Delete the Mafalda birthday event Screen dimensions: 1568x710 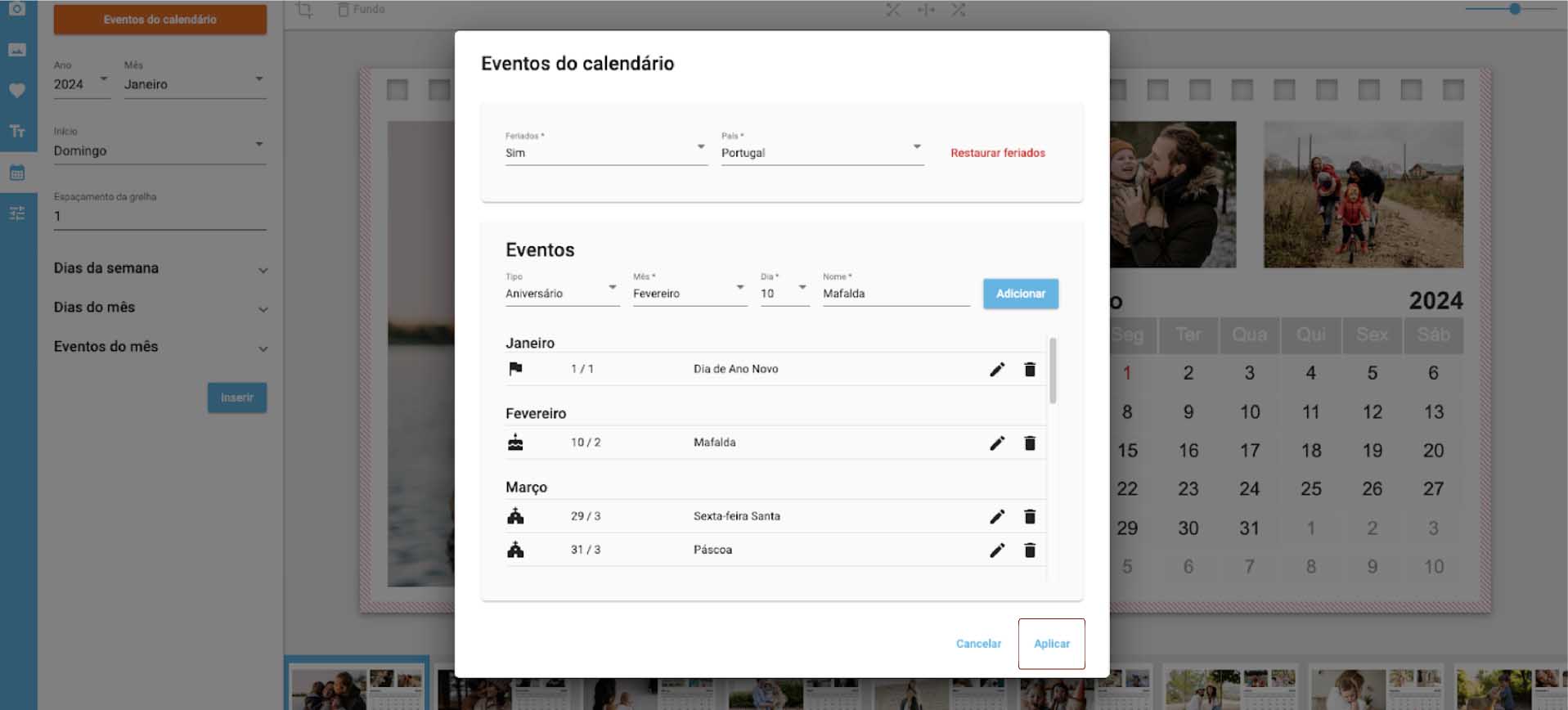(x=1030, y=443)
